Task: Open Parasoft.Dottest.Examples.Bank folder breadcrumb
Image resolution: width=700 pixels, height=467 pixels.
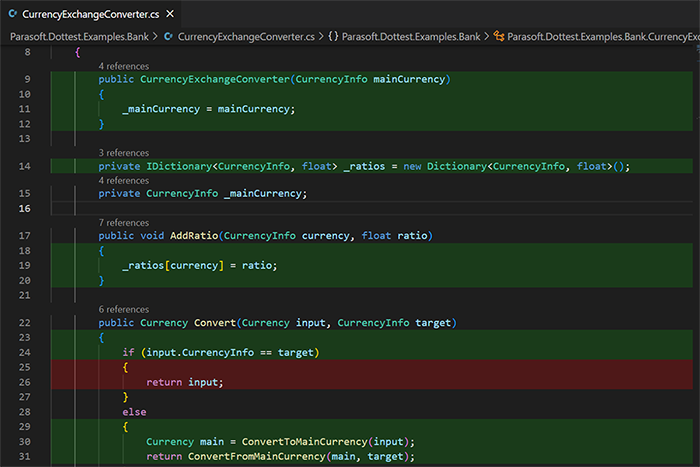Action: click(x=79, y=37)
